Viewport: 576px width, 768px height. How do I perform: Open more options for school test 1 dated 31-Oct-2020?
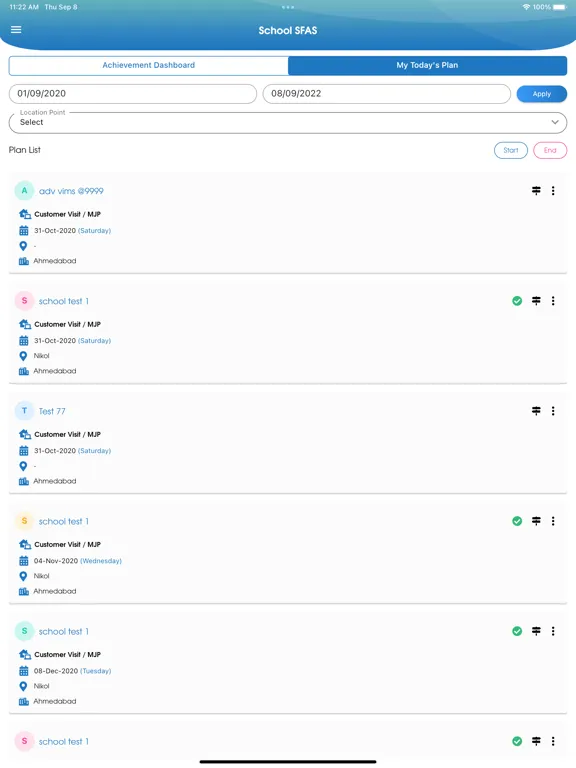click(x=553, y=301)
